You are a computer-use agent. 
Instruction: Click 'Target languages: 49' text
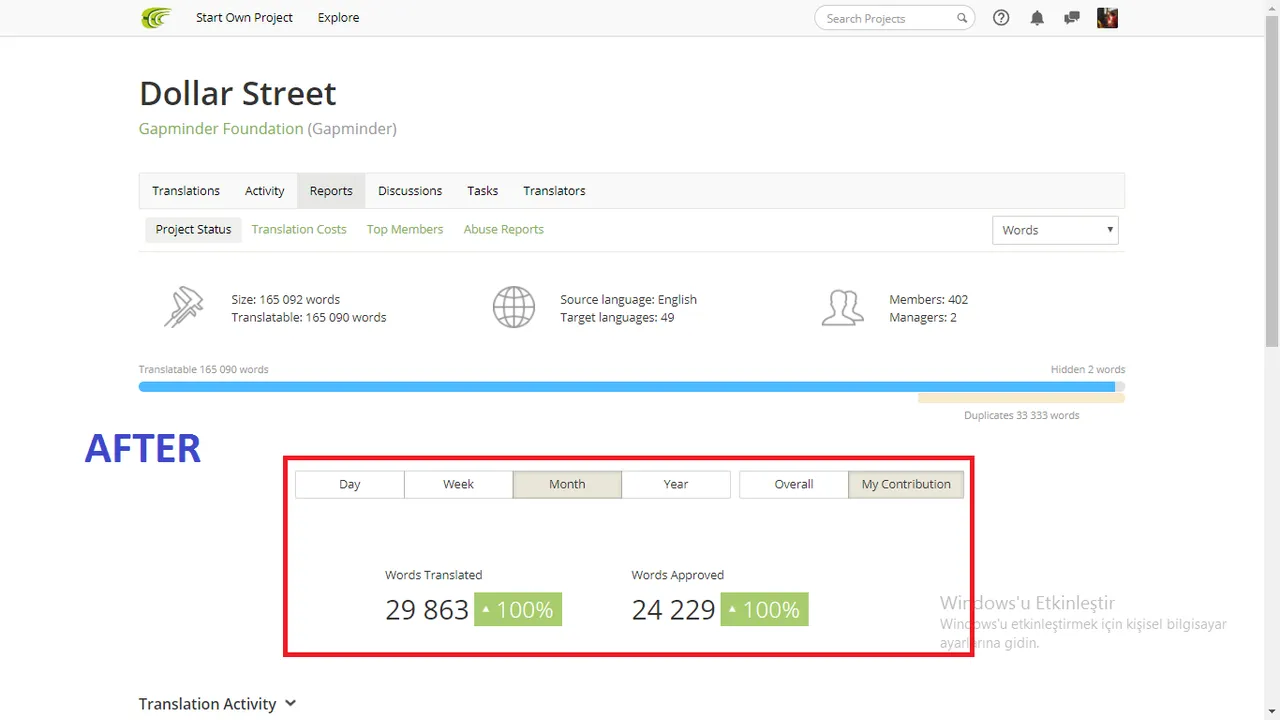617,318
